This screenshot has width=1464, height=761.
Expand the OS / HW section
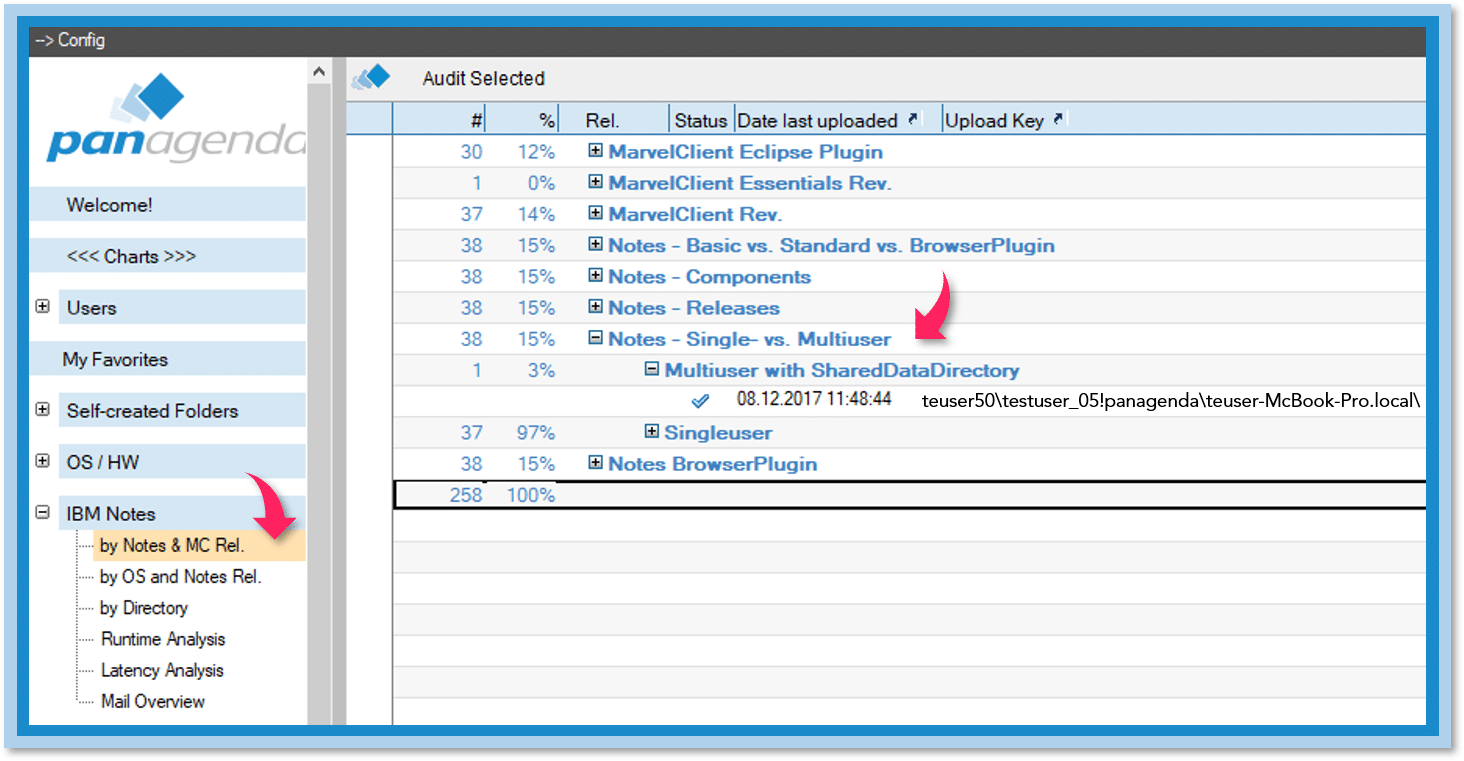42,461
